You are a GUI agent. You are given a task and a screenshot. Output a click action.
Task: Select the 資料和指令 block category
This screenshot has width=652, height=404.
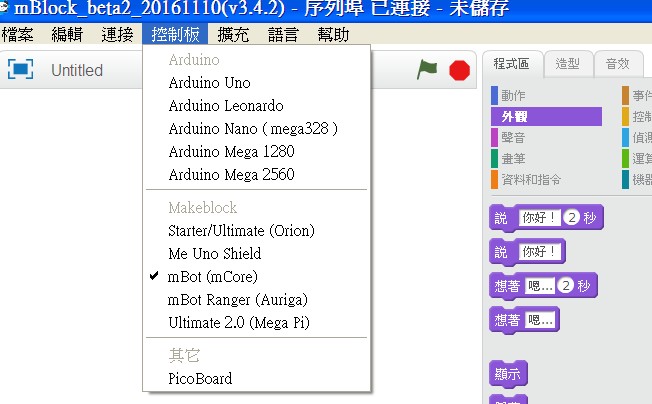[x=546, y=180]
